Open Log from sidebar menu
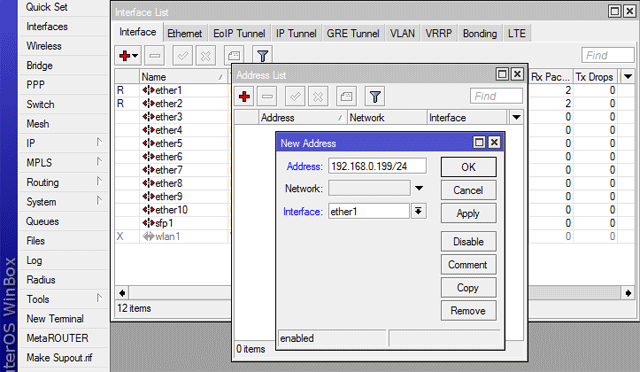The width and height of the screenshot is (640, 372). point(34,260)
